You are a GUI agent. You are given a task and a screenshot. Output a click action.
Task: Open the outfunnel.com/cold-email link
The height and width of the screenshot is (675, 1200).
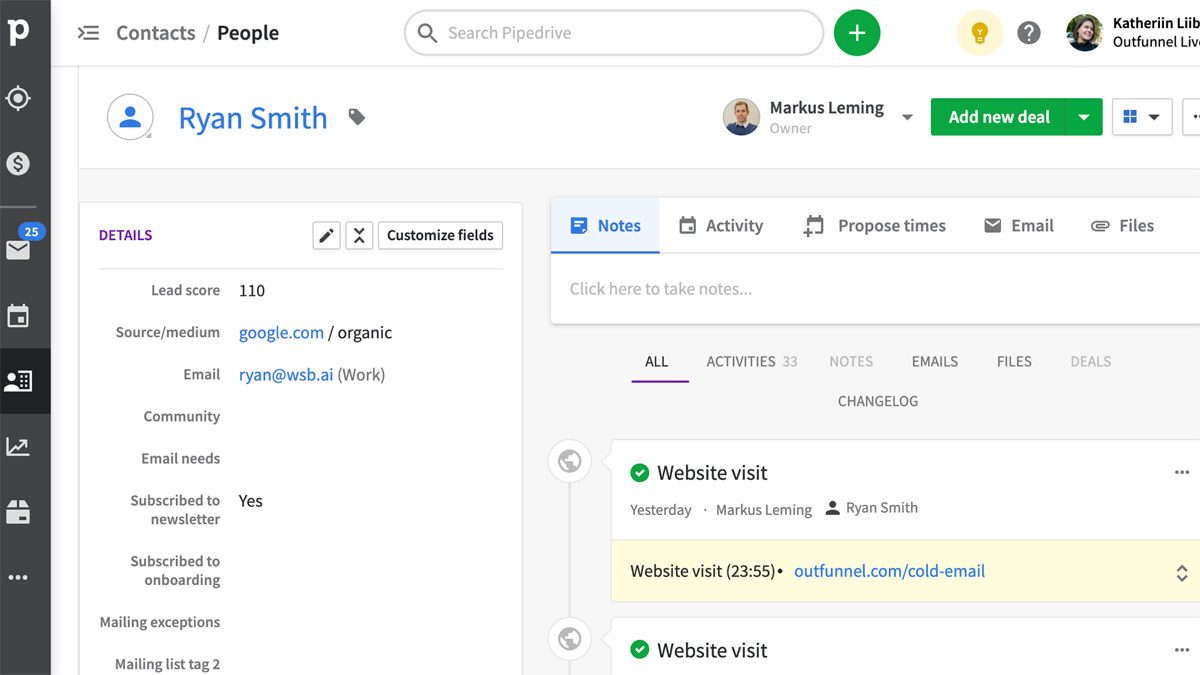click(888, 571)
